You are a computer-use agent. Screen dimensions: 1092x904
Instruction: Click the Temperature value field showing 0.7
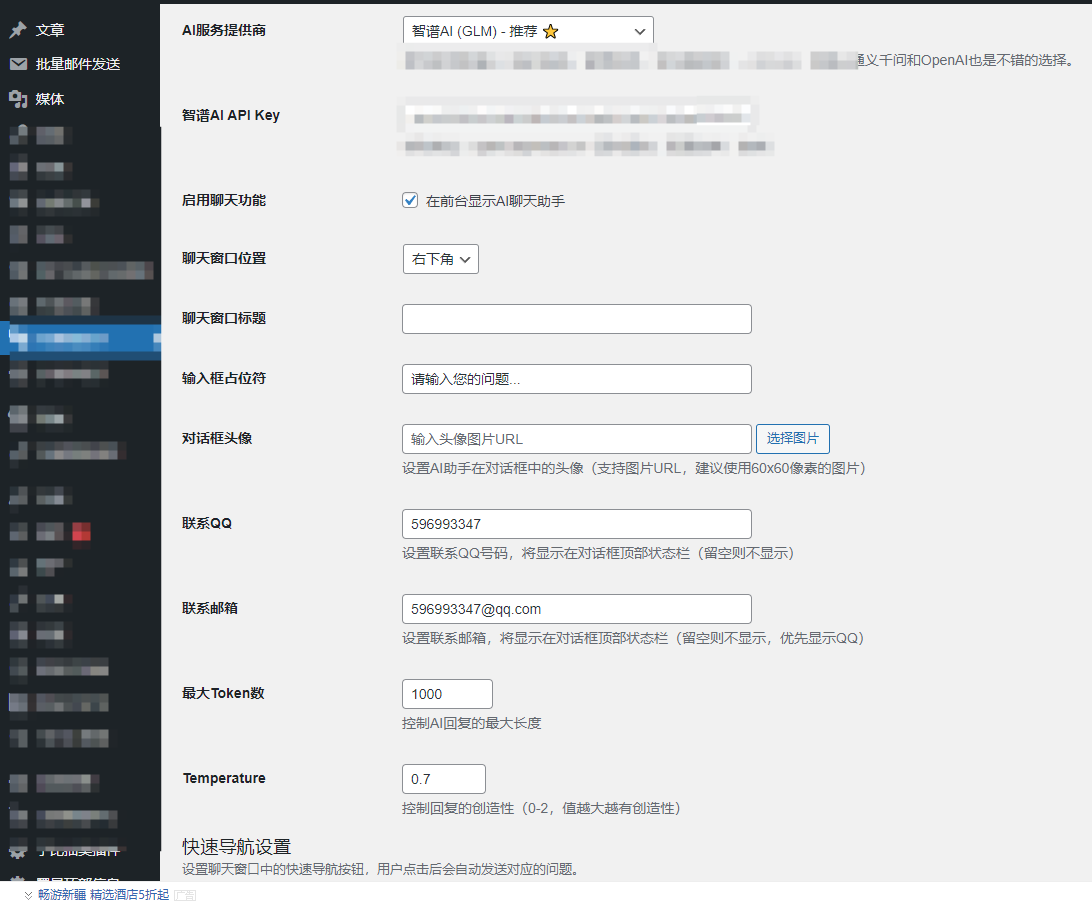click(443, 778)
